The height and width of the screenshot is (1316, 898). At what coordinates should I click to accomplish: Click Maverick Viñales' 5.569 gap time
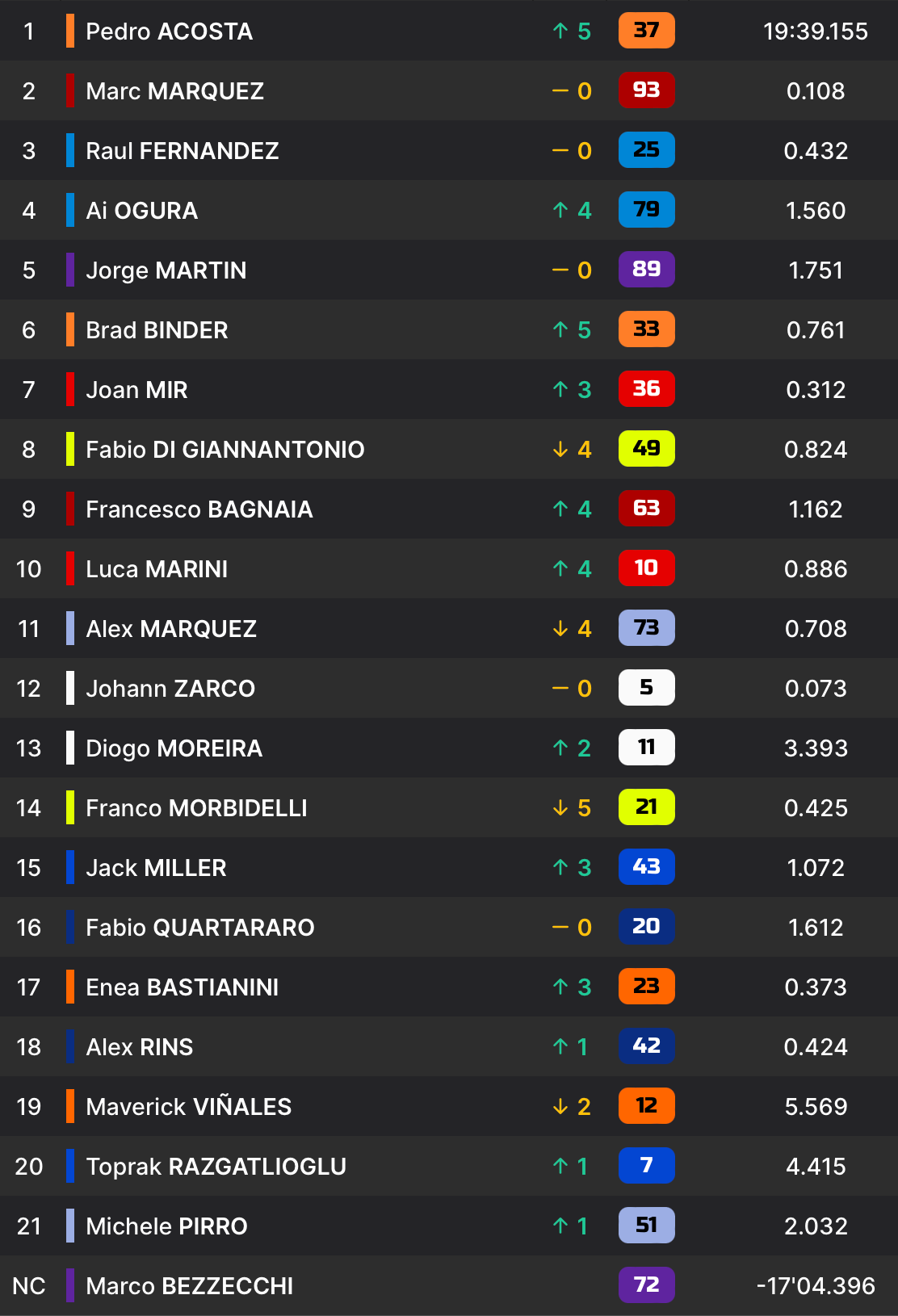coord(816,1107)
